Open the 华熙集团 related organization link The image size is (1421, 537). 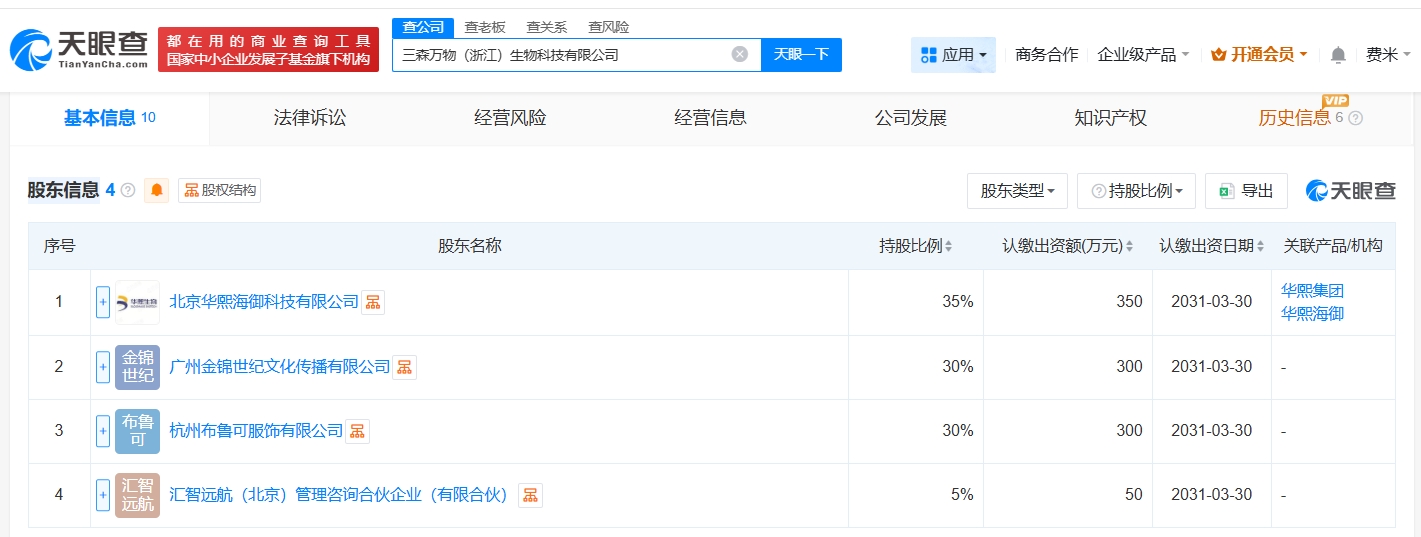pyautogui.click(x=1312, y=291)
